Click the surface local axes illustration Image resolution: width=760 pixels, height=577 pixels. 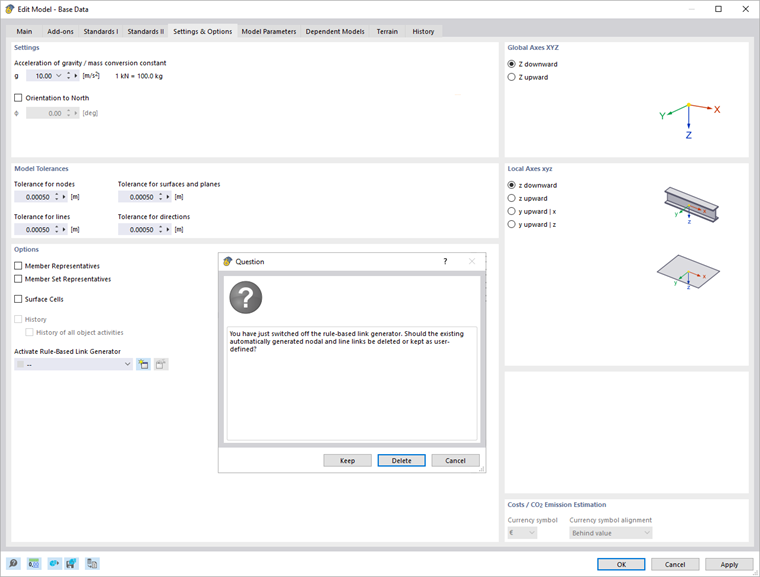point(688,272)
